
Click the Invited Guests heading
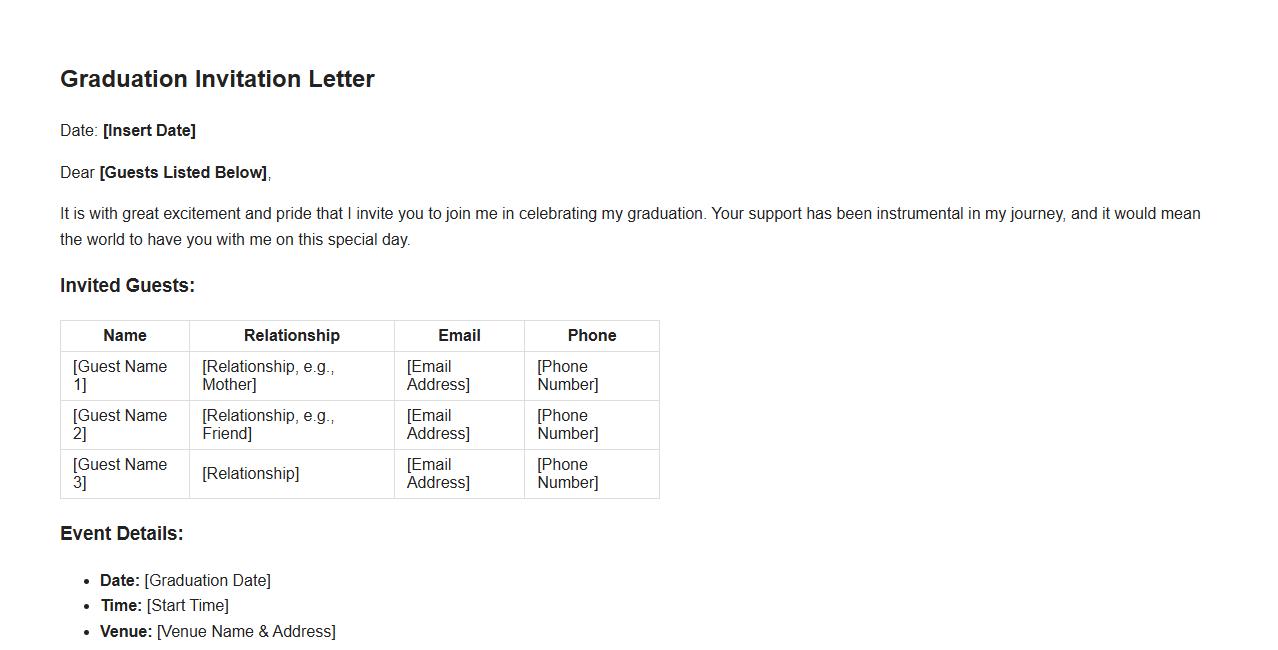tap(127, 286)
